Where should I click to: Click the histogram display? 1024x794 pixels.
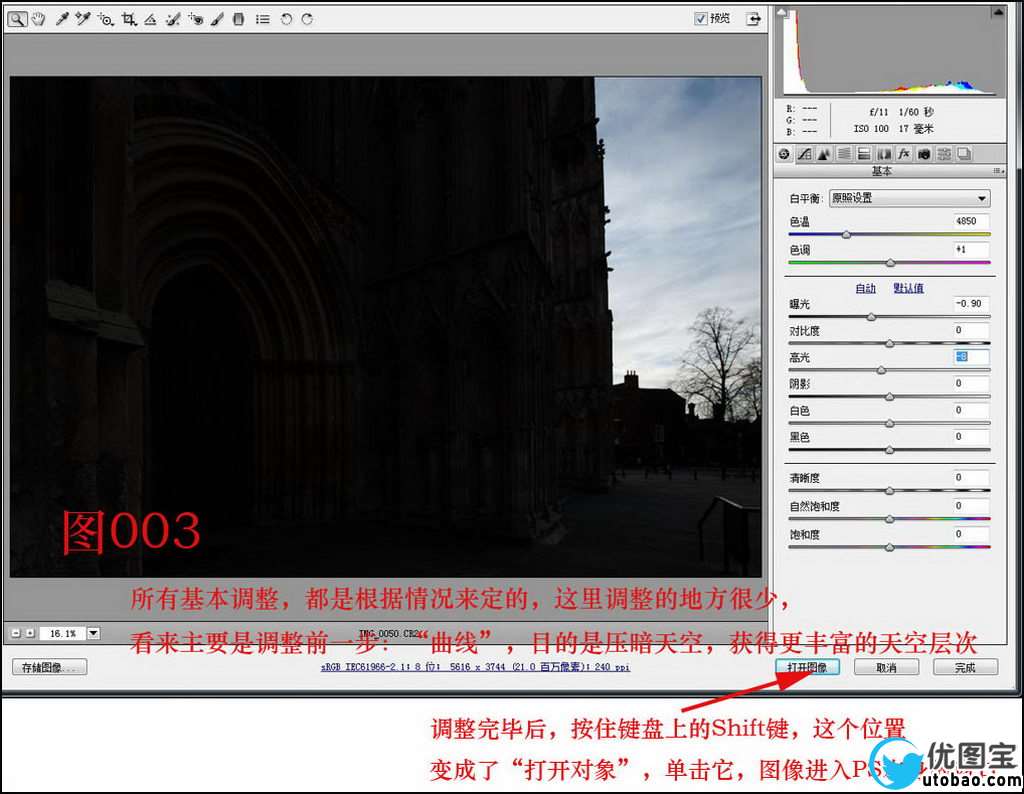(x=891, y=52)
